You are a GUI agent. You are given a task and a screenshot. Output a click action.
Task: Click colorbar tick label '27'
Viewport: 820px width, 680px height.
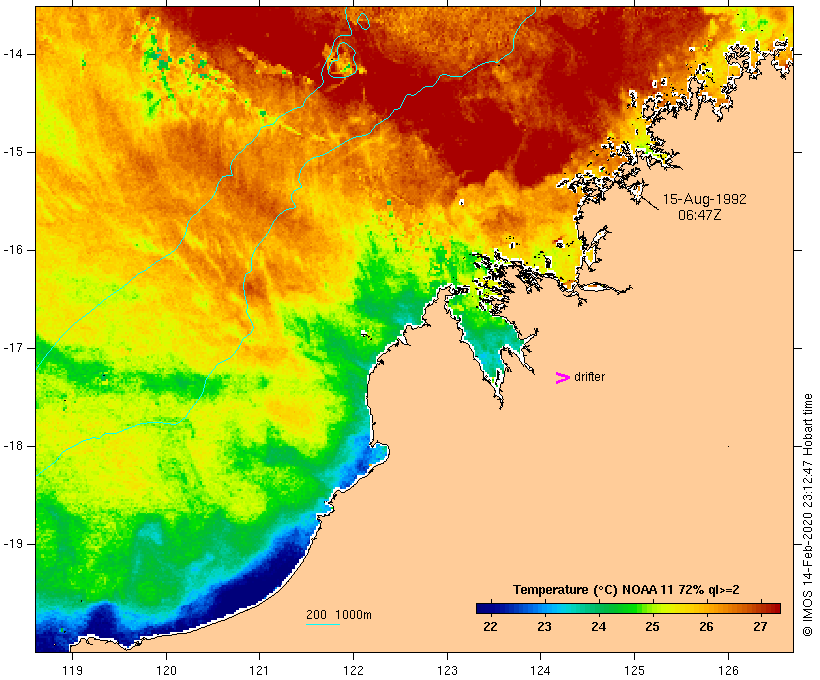click(760, 627)
